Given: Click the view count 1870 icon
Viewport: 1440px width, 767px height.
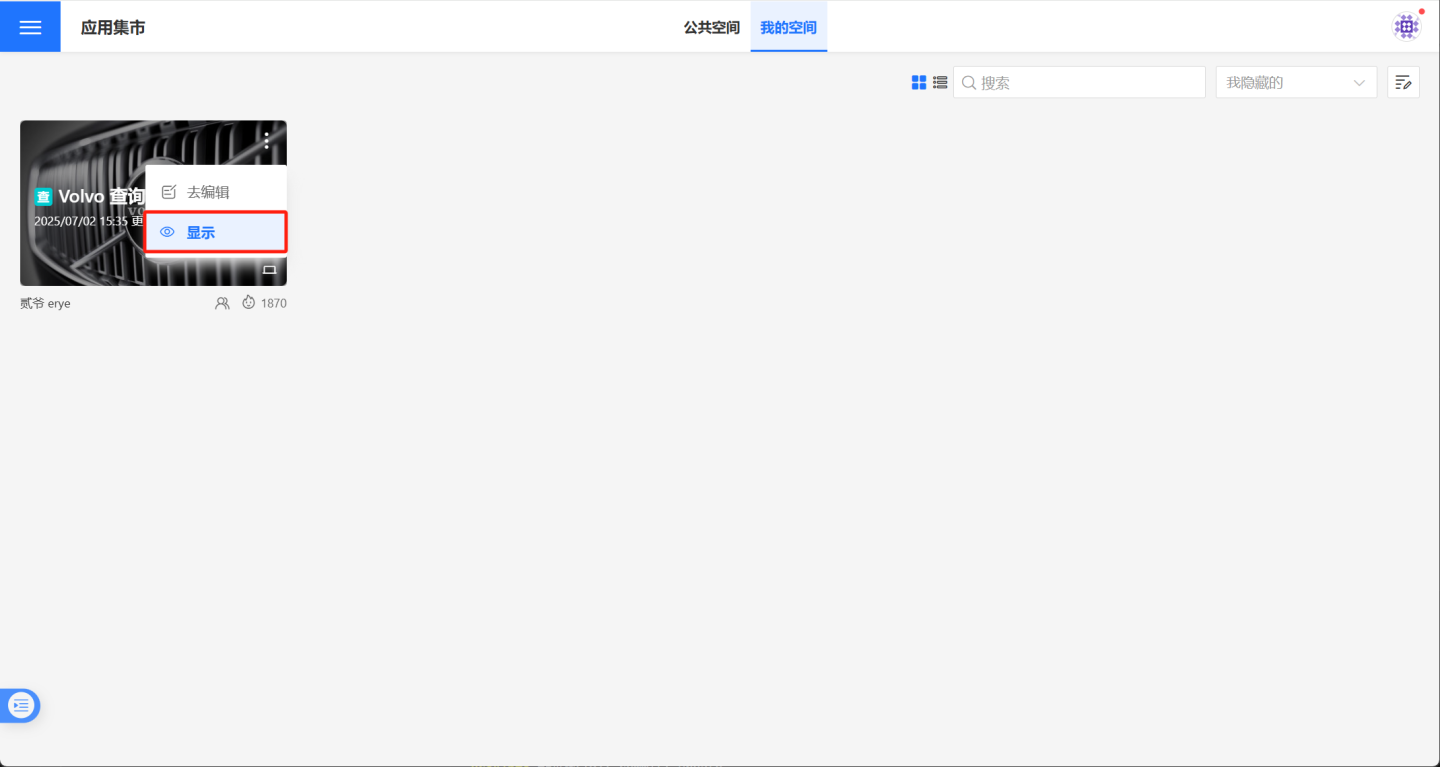Looking at the screenshot, I should [x=249, y=303].
